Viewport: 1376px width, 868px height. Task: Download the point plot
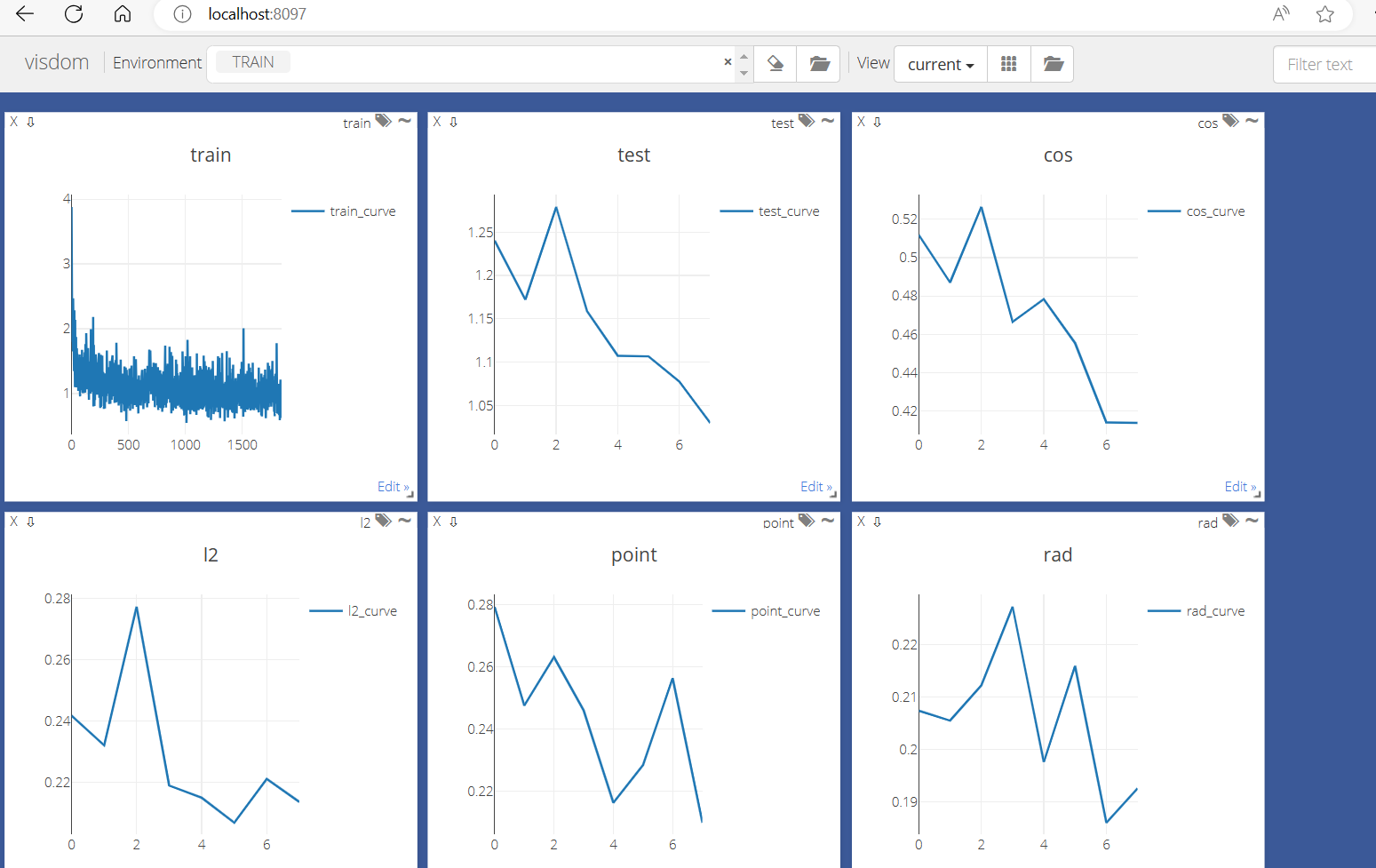(x=453, y=522)
